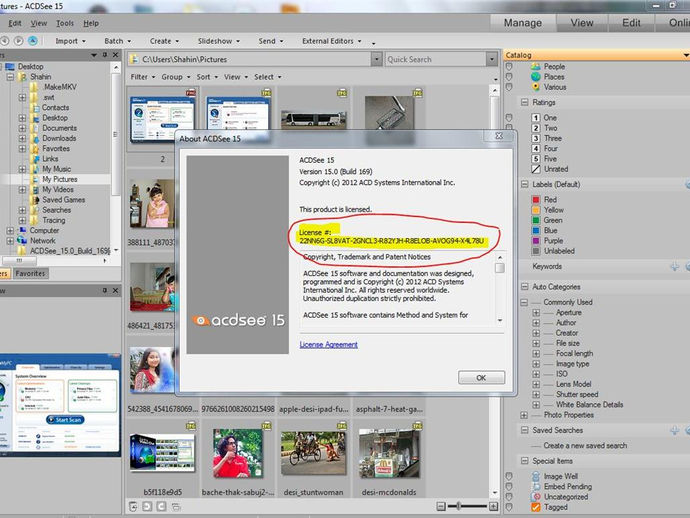Toggle Easy-Select shield beside Uncategorized
This screenshot has width=690, height=518.
tap(509, 496)
